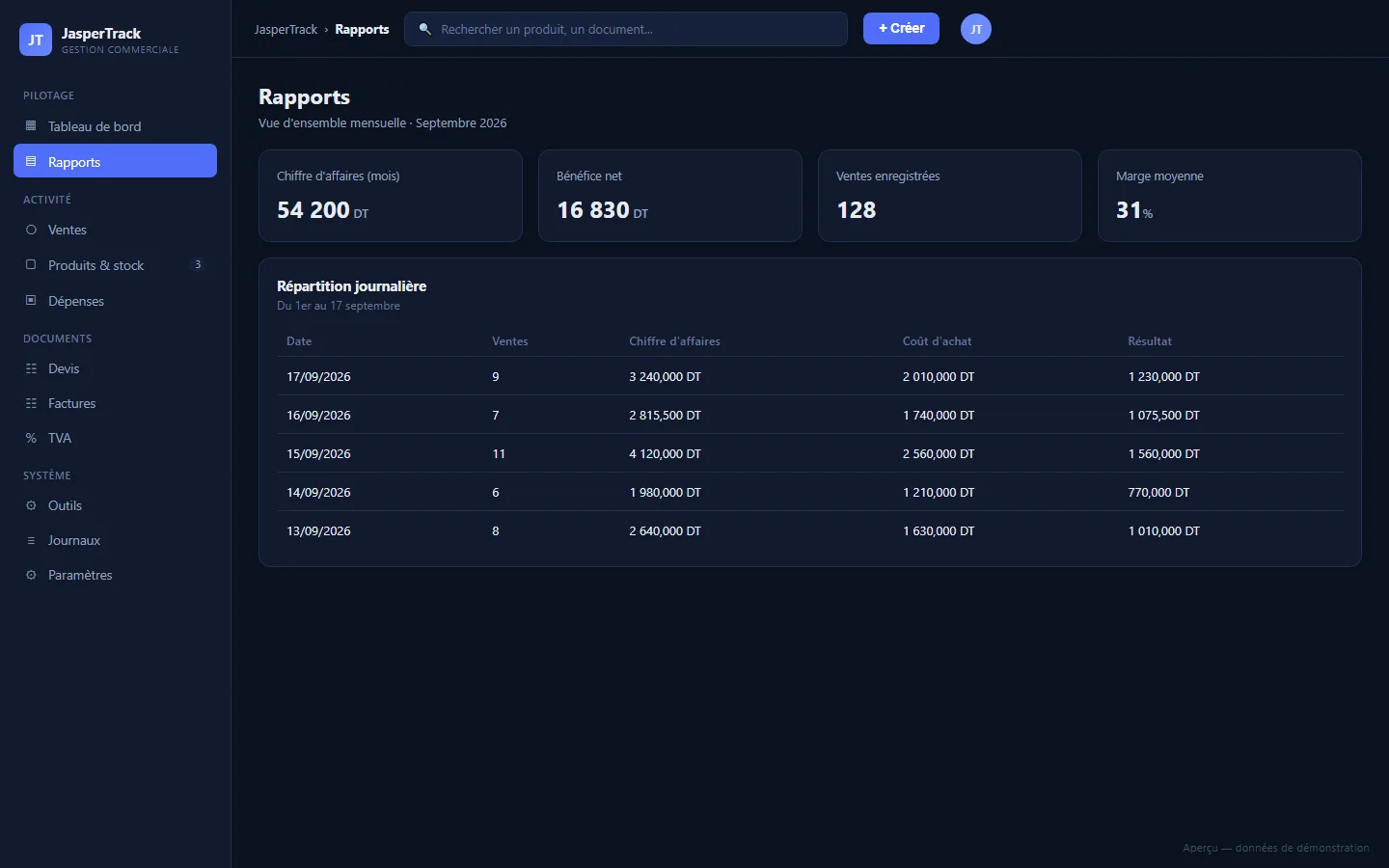1389x868 pixels.
Task: Open the Devis documents page
Action: point(115,368)
